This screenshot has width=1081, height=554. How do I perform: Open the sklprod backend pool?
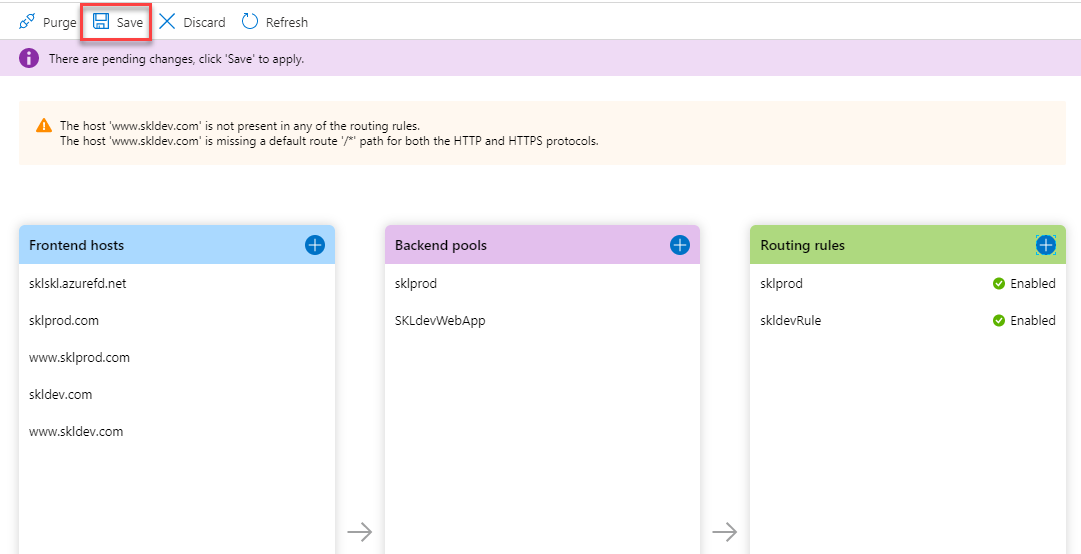click(x=416, y=283)
